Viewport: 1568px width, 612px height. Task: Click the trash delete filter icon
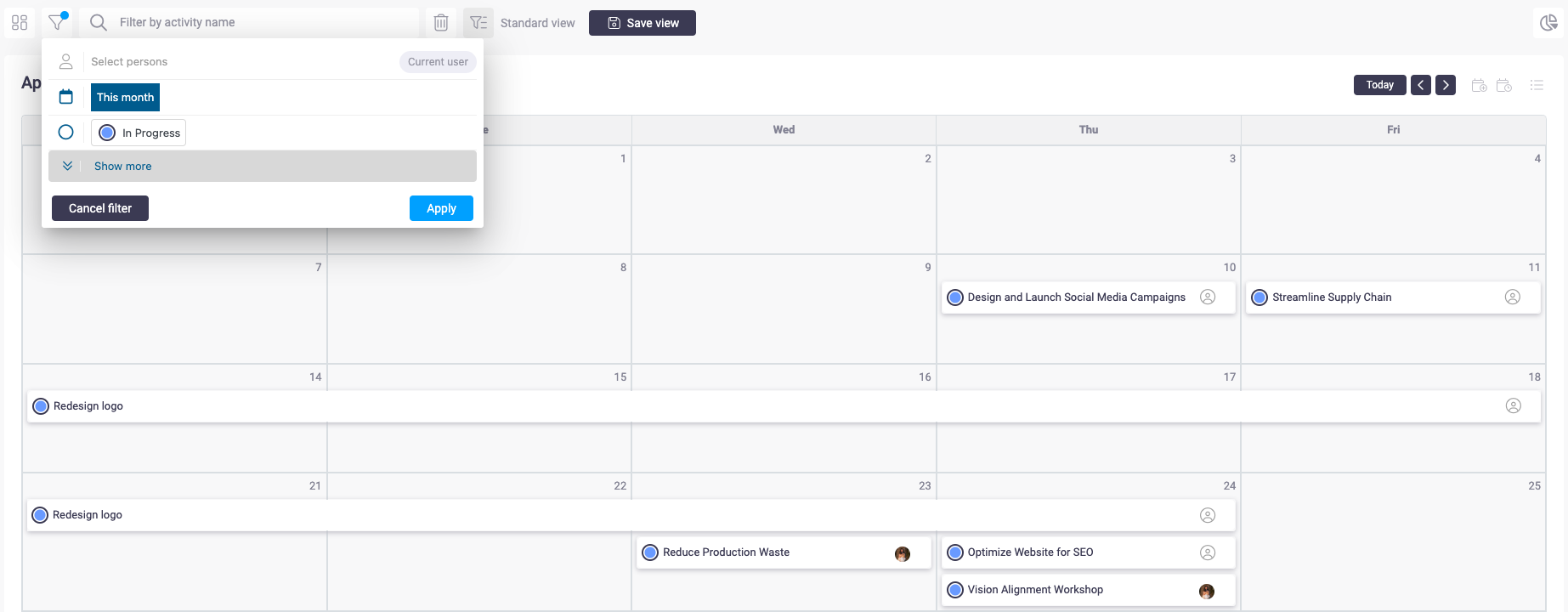441,23
